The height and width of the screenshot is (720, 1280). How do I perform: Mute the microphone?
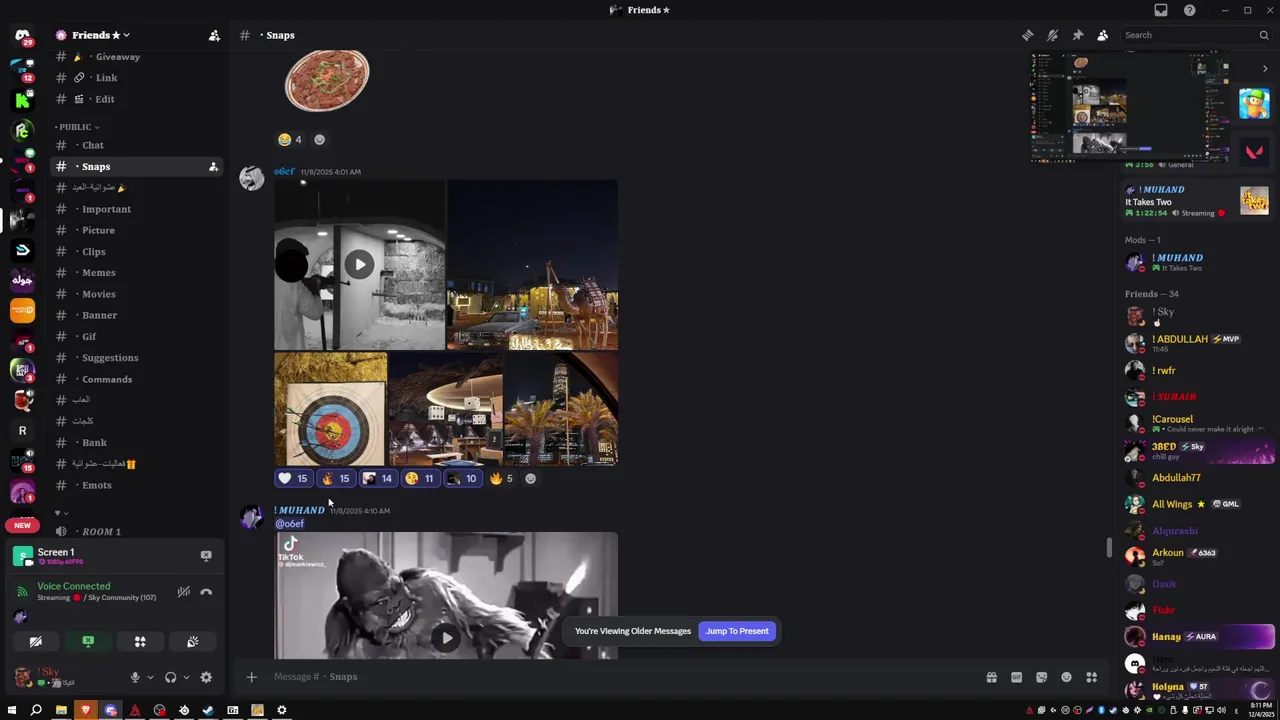(134, 677)
